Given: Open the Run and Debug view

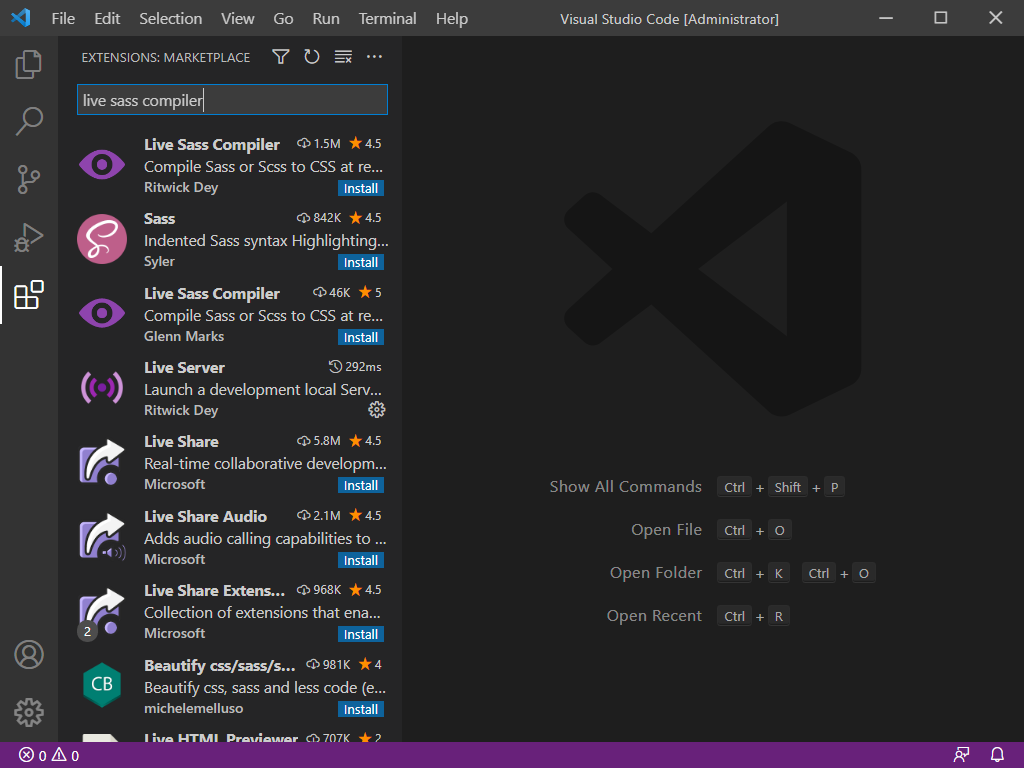Looking at the screenshot, I should [29, 237].
